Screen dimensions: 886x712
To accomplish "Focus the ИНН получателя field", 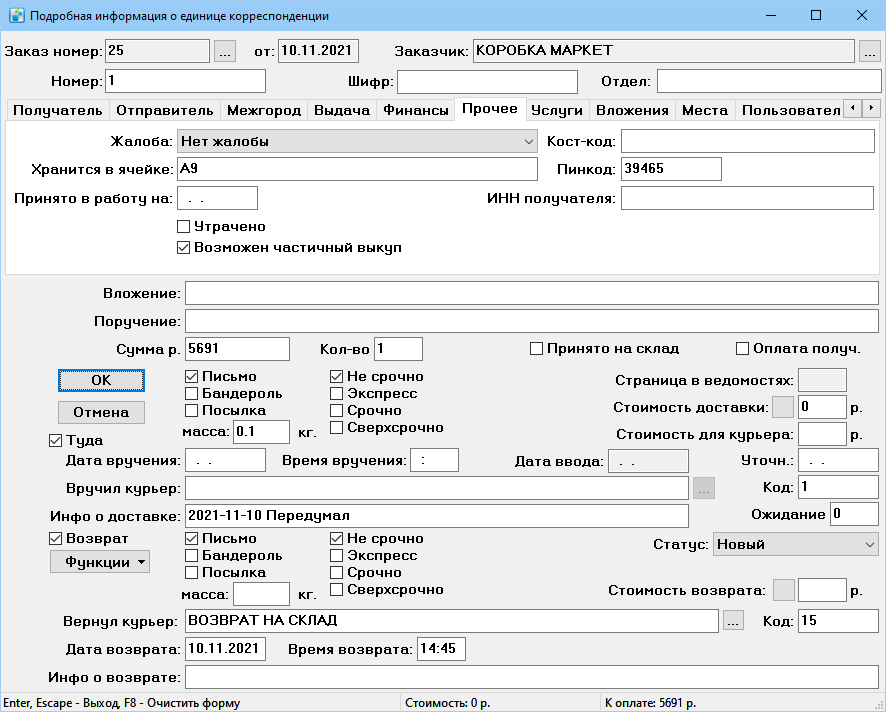I will pos(748,198).
